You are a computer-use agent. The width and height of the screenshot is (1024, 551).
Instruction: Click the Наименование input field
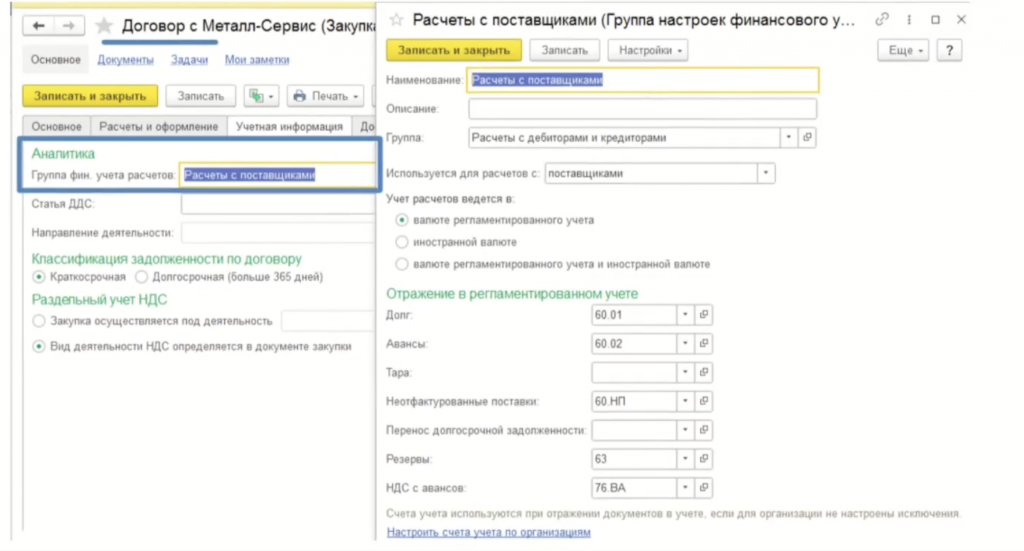click(x=643, y=80)
